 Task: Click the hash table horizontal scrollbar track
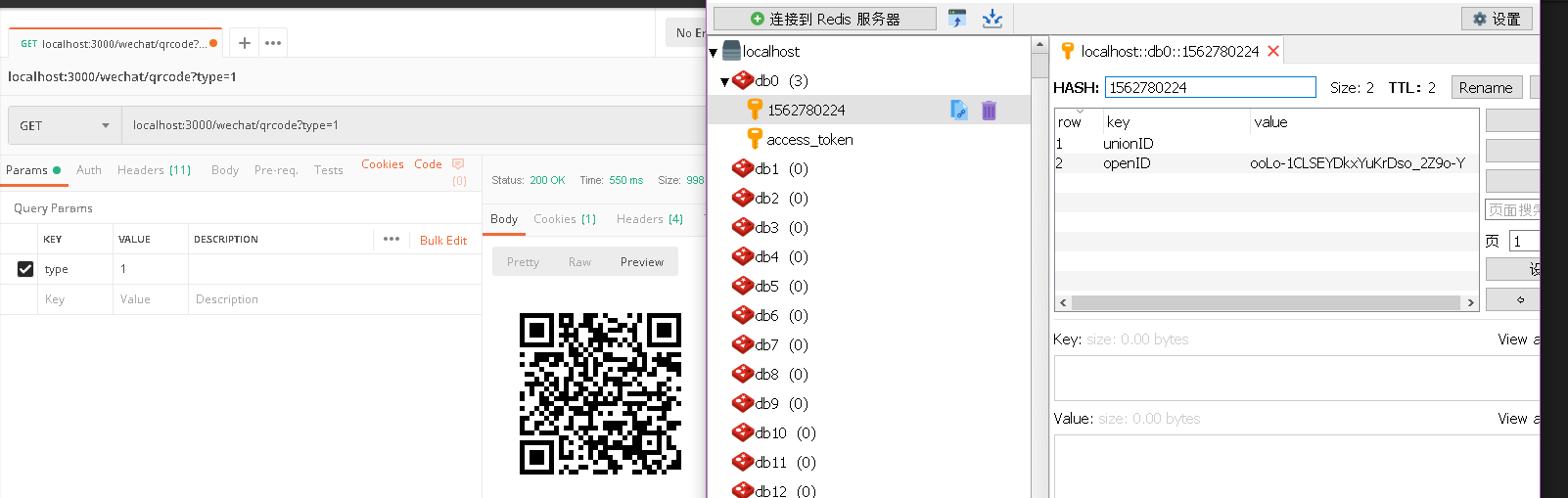(1267, 302)
